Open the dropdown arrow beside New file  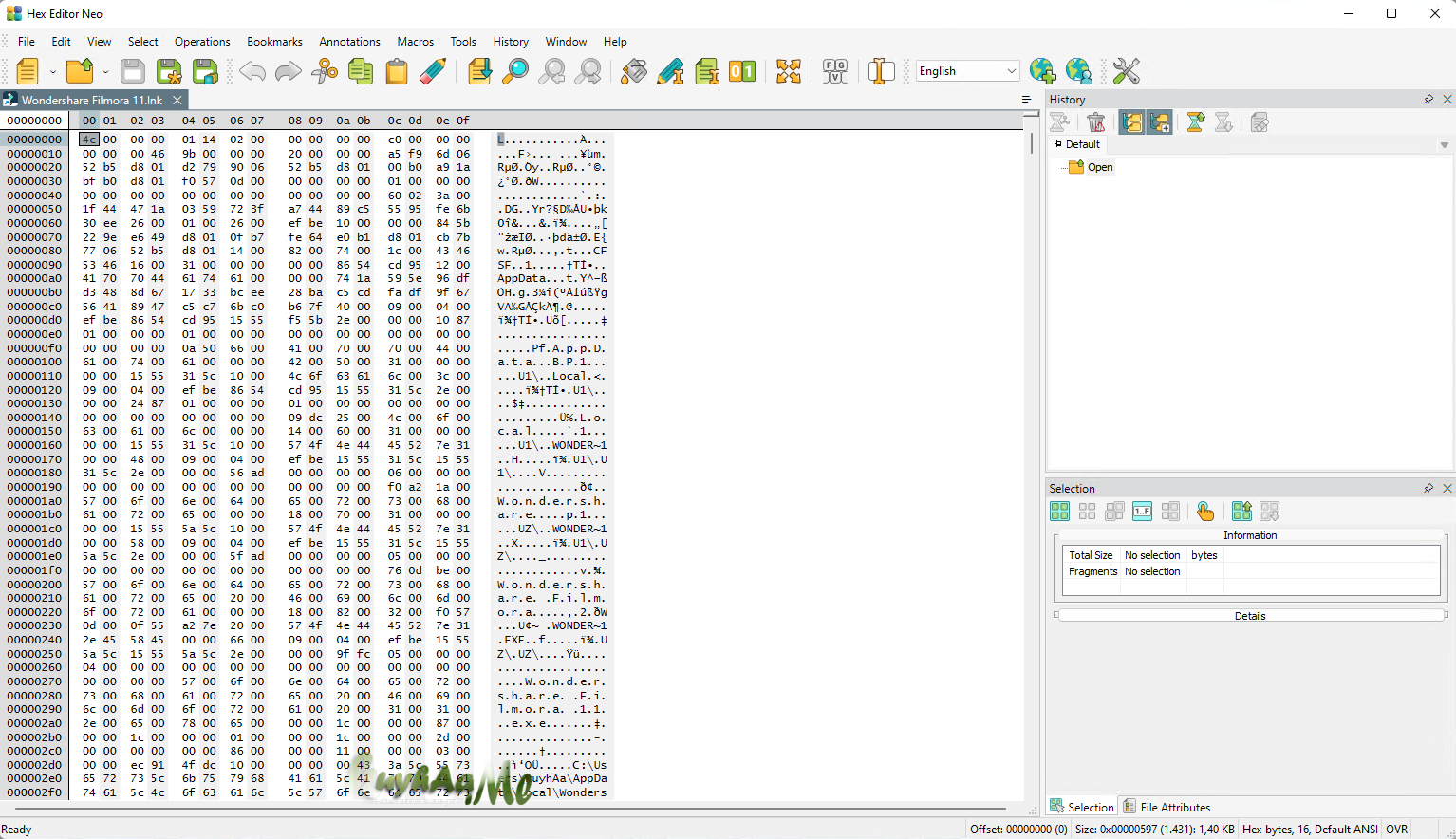(52, 71)
